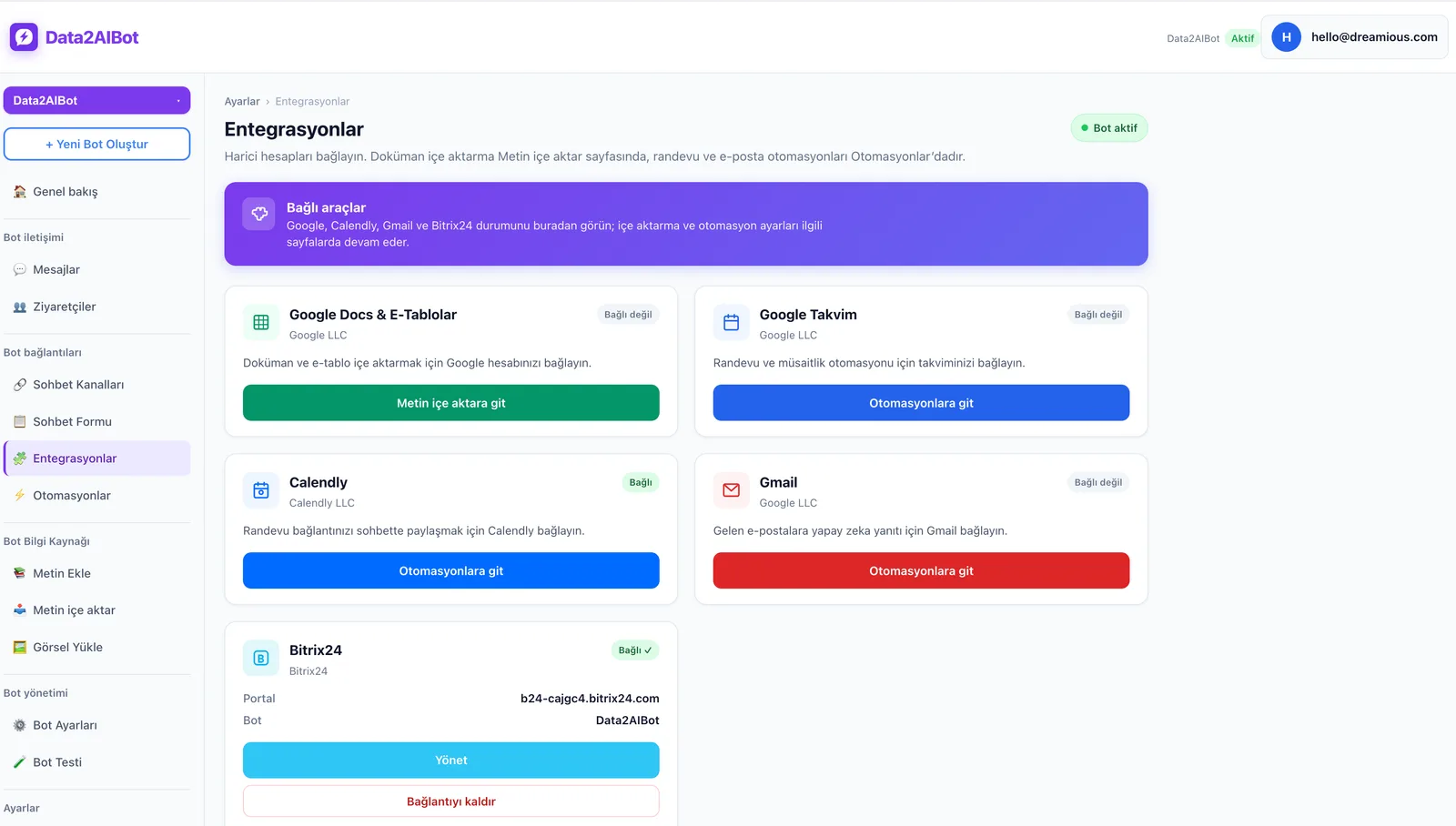Image resolution: width=1456 pixels, height=826 pixels.
Task: Click the Bot Ayarları gear icon
Action: coord(20,726)
